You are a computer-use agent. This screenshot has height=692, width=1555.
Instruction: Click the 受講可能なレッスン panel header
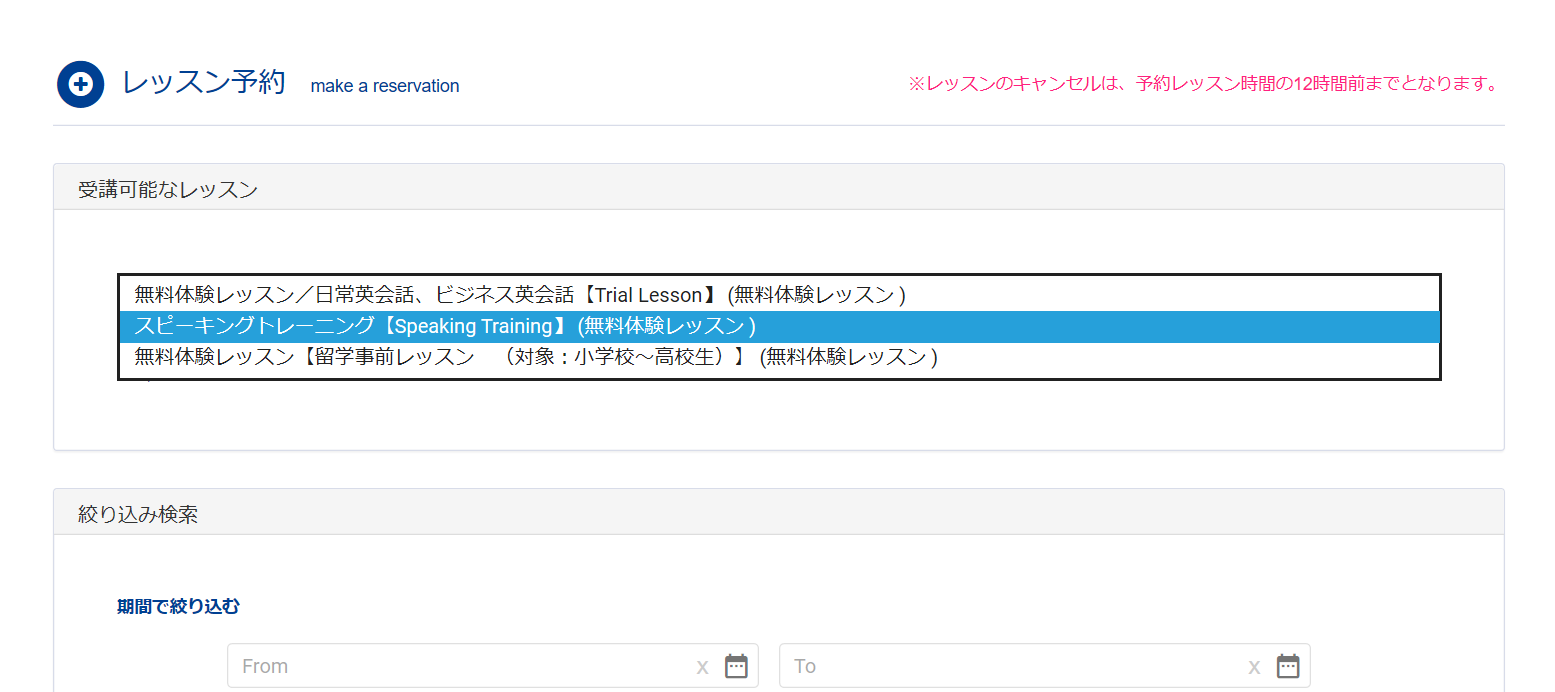tap(168, 189)
